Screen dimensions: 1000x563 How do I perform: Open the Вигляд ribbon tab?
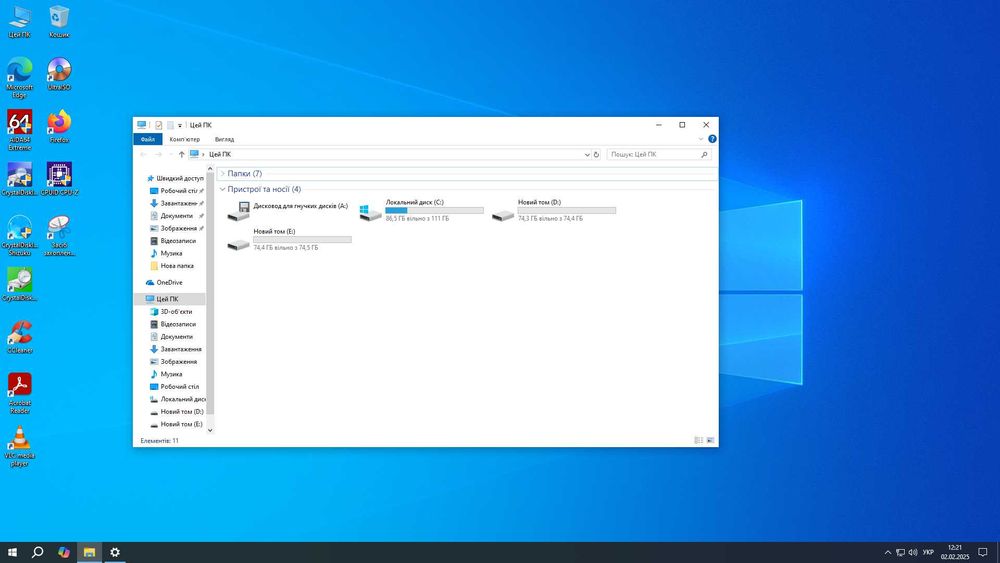click(x=224, y=139)
